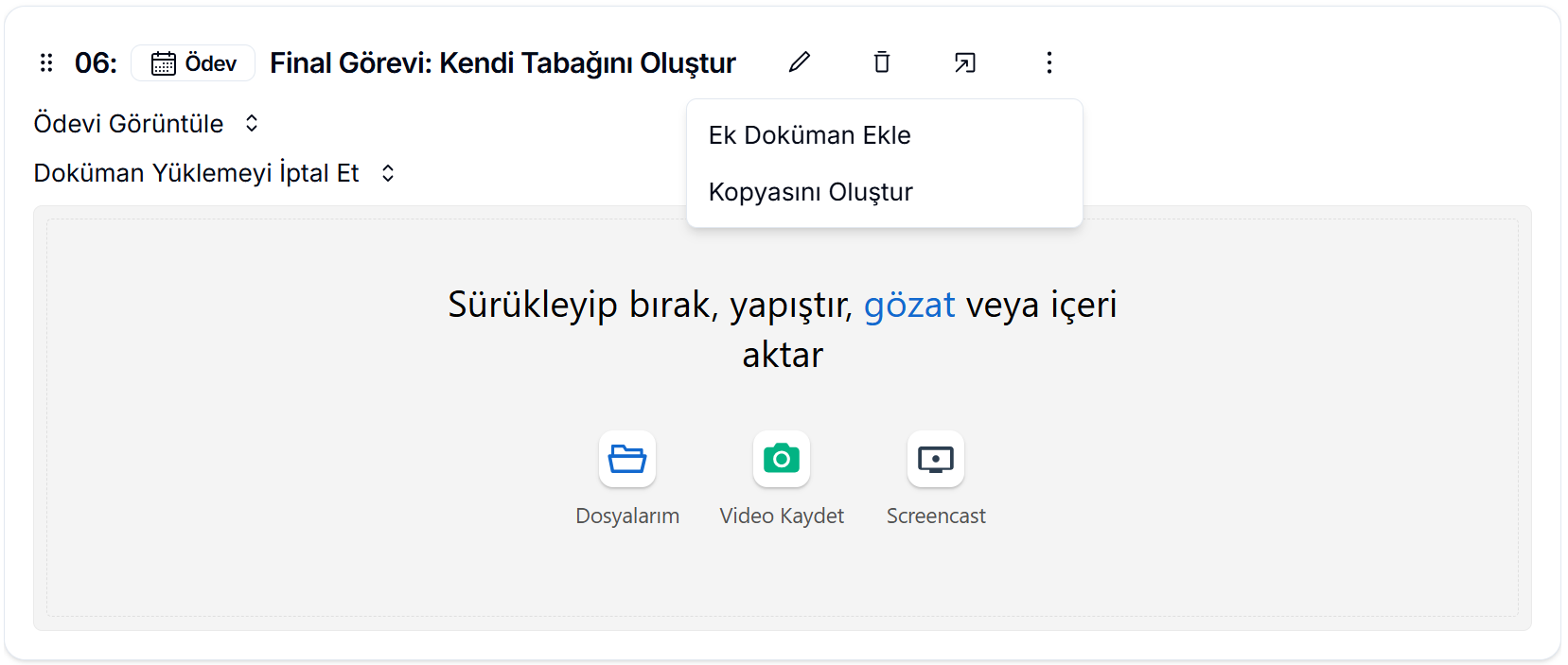The height and width of the screenshot is (665, 1568).
Task: Click the pencil edit icon
Action: click(x=800, y=62)
